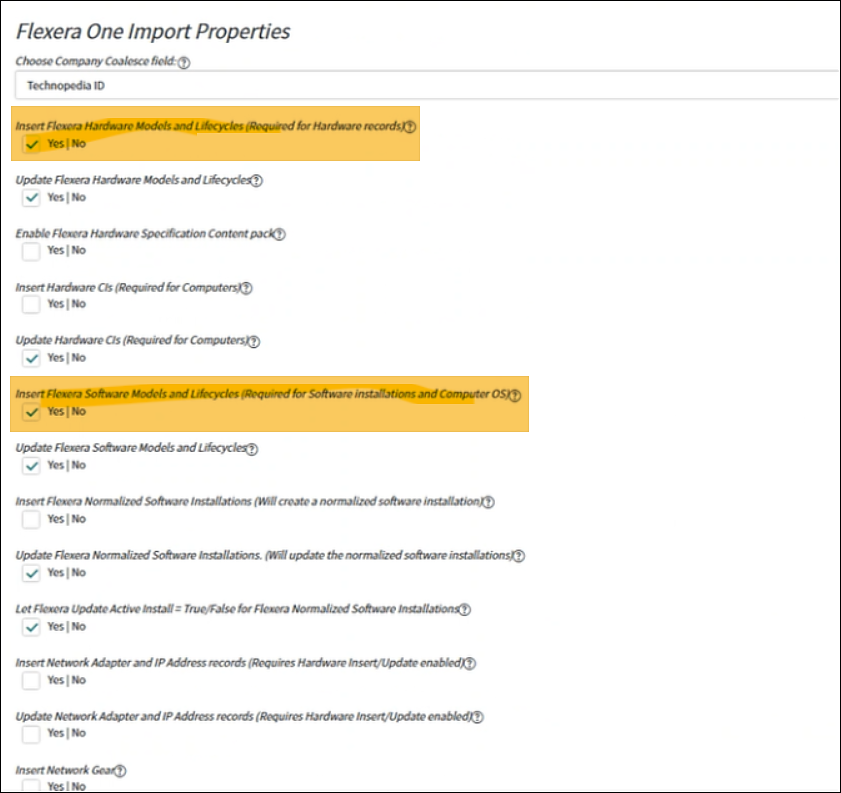Open help for Choose Company Coalesce field
The width and height of the screenshot is (841, 793).
tap(183, 63)
